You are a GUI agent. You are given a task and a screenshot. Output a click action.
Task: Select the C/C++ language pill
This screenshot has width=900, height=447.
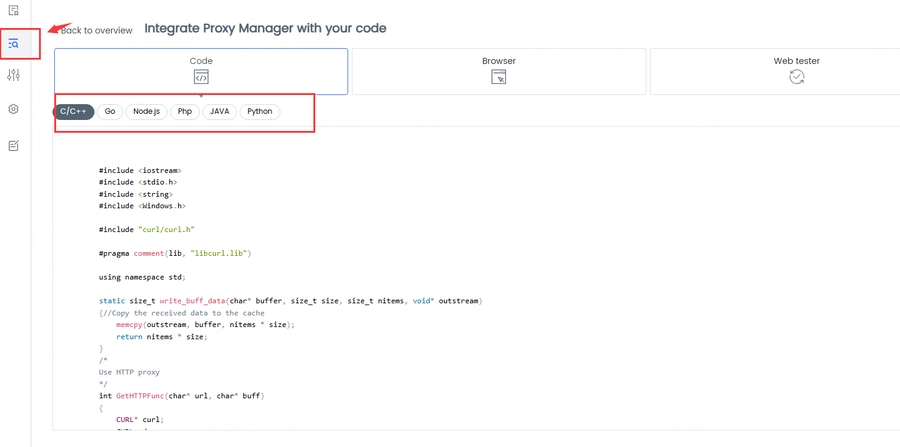pyautogui.click(x=74, y=112)
